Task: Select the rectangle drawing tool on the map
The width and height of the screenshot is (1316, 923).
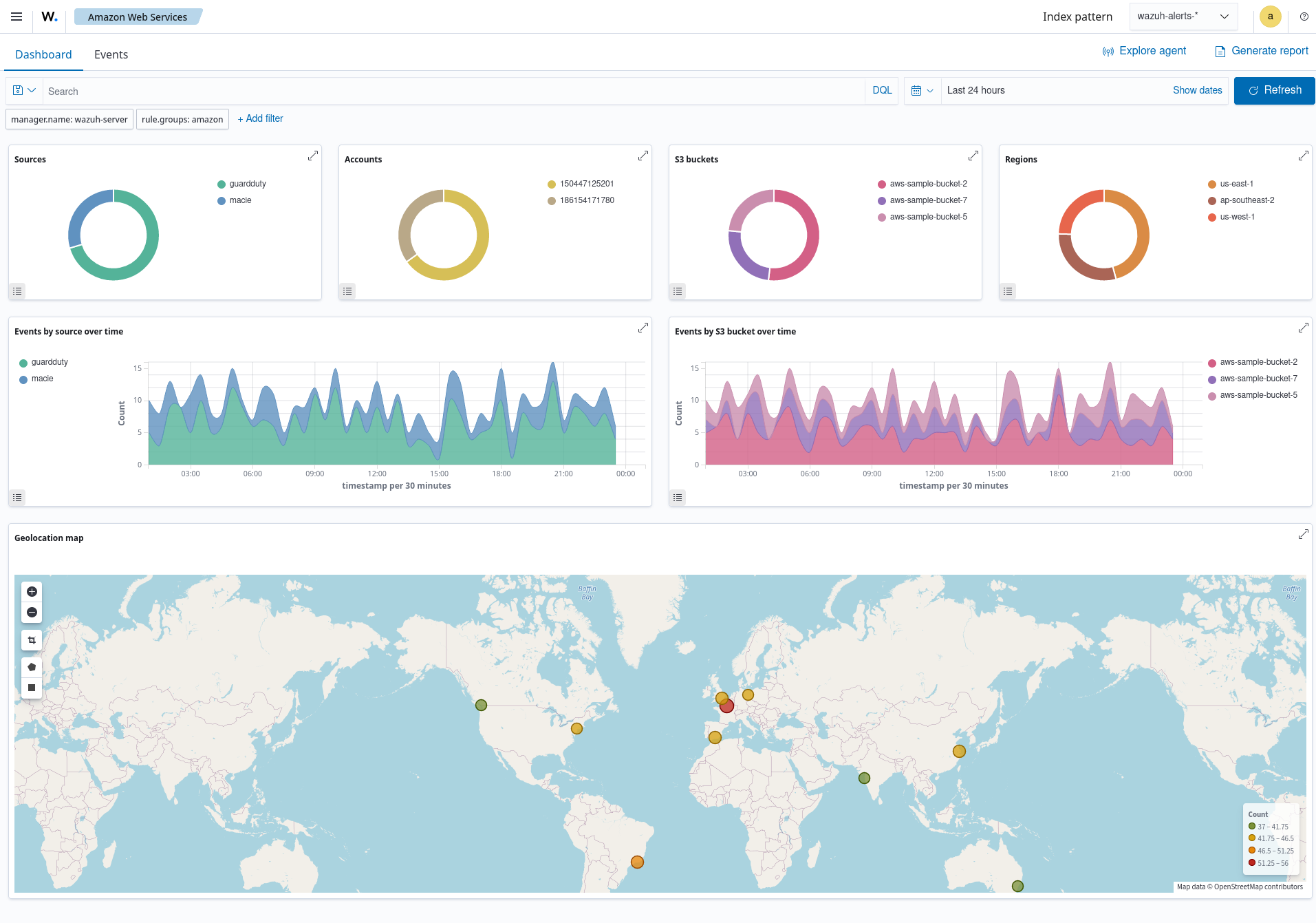Action: tap(32, 687)
